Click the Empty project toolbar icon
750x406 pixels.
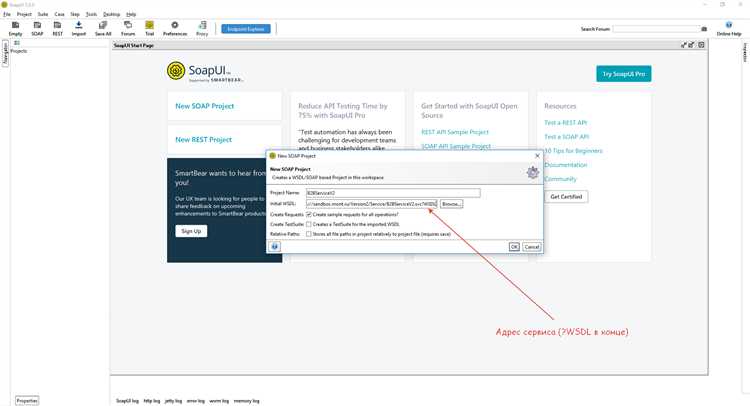15,28
